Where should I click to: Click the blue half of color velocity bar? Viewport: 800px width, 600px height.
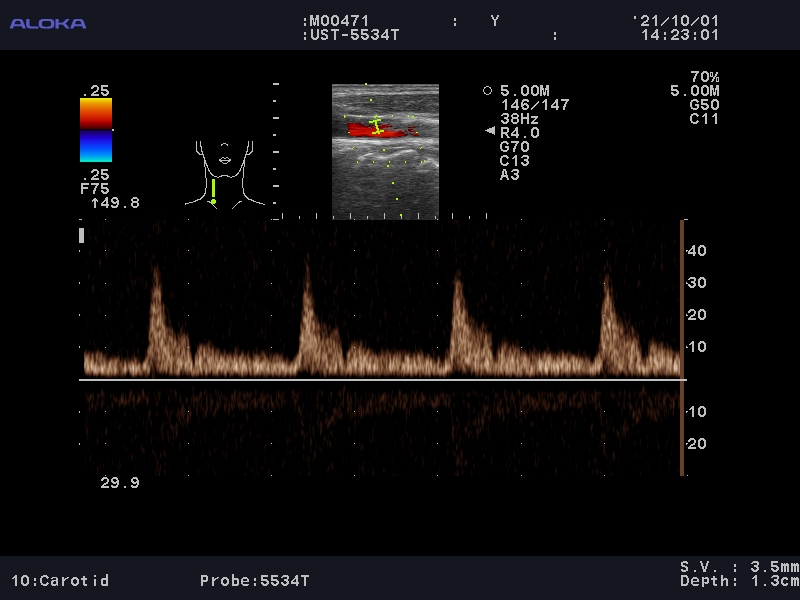coord(96,146)
